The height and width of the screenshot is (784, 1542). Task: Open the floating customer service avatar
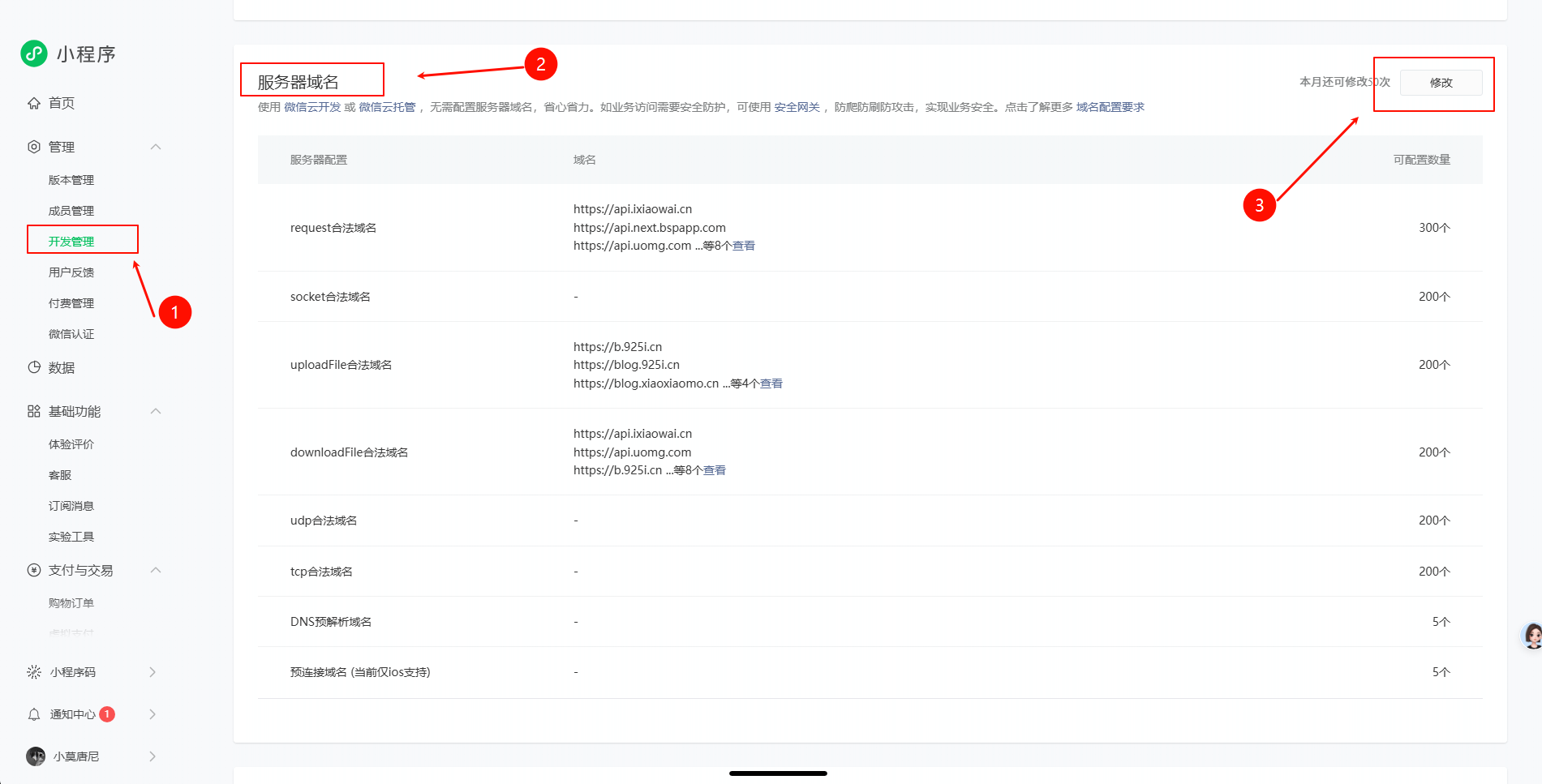coord(1531,636)
